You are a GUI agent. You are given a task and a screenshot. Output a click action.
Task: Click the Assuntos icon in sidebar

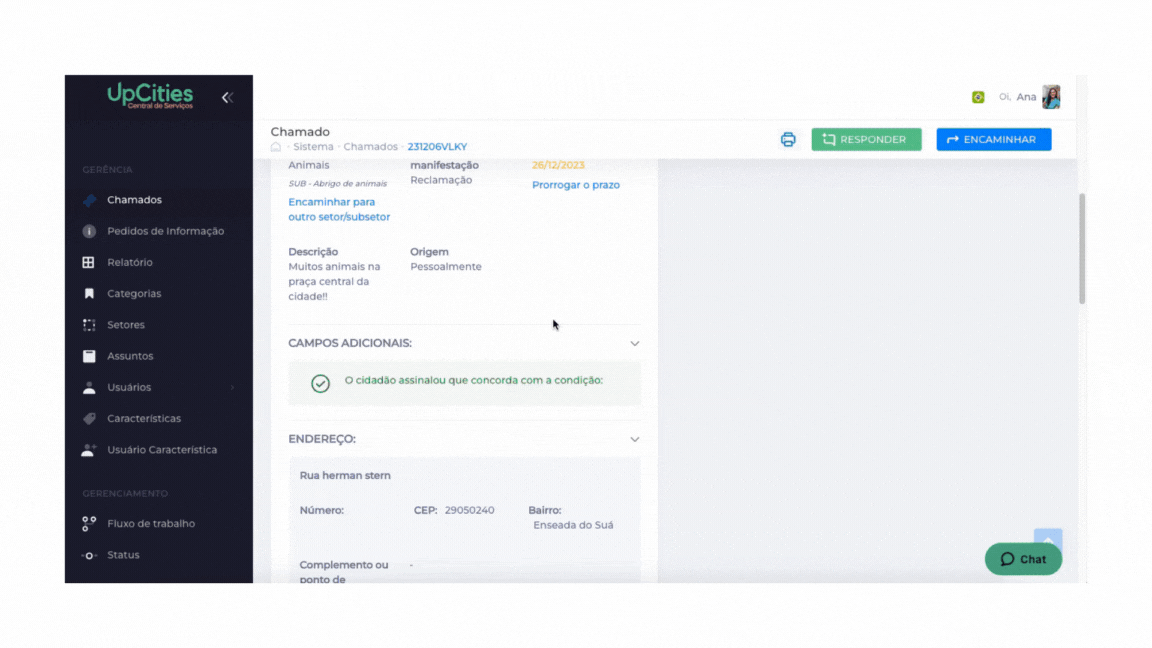tap(89, 356)
